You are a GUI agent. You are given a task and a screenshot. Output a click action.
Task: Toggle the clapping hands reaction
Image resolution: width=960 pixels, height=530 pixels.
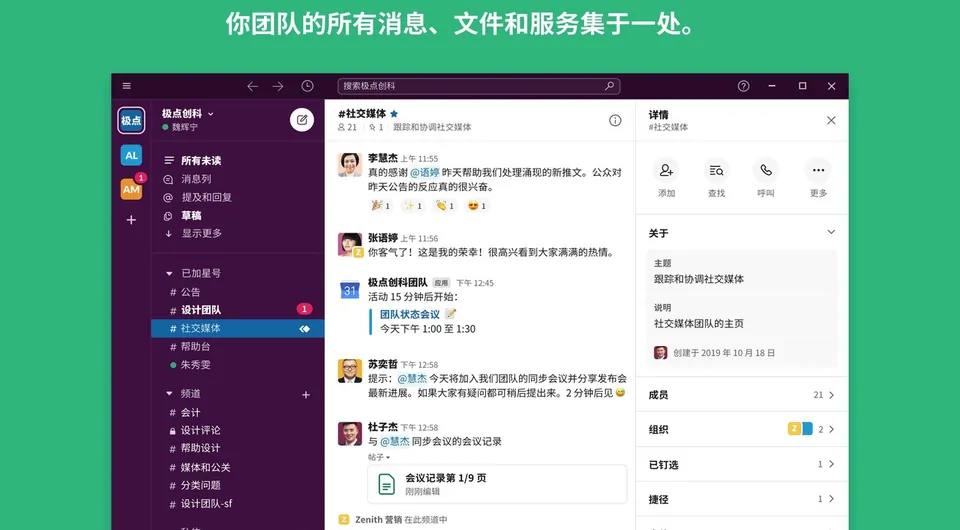(444, 206)
